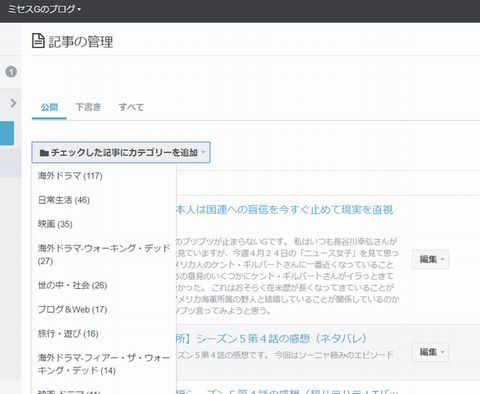Choose 海外ドラマ-ウォーキング・デッド (27) category

104,254
